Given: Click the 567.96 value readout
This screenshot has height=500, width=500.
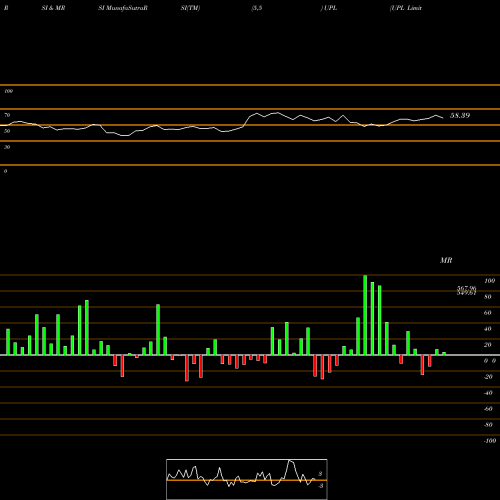Looking at the screenshot, I should click(466, 288).
